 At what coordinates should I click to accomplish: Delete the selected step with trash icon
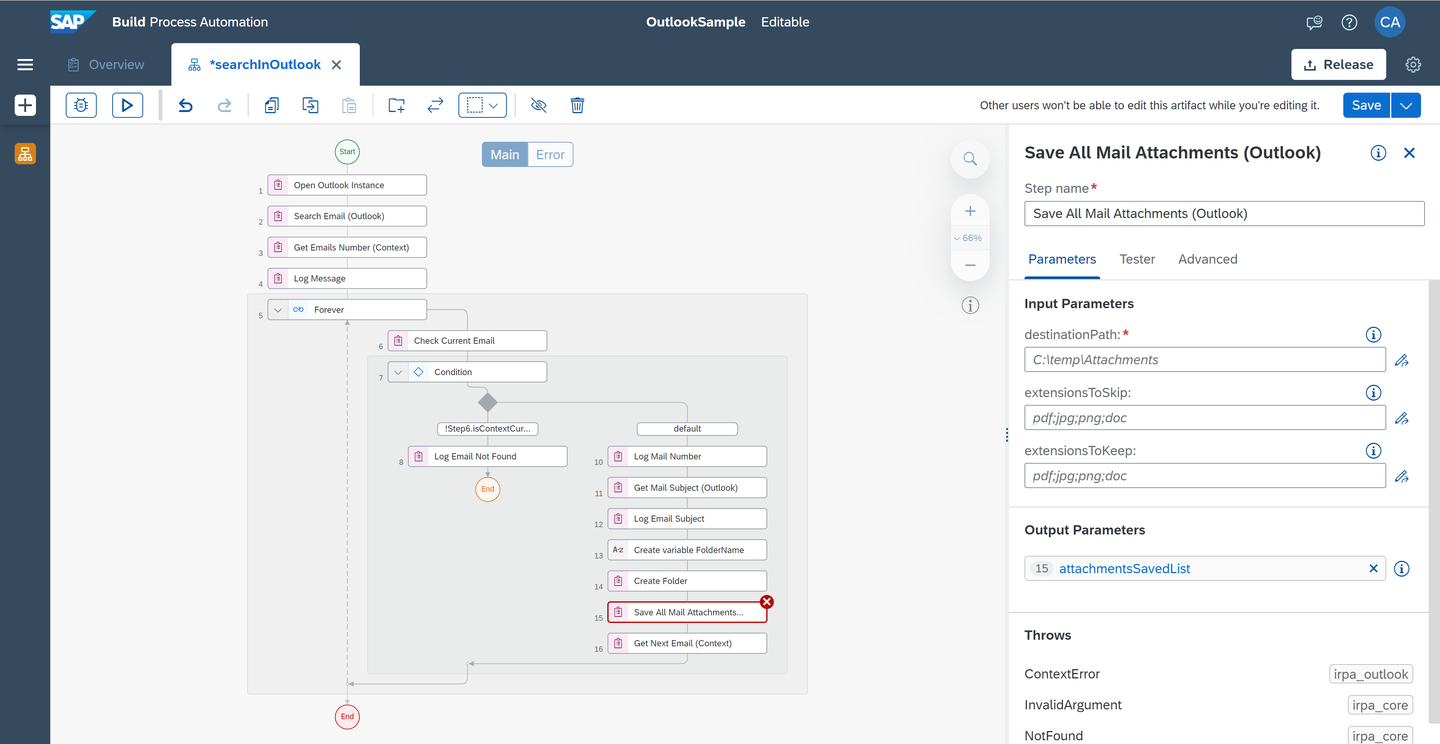click(x=577, y=105)
